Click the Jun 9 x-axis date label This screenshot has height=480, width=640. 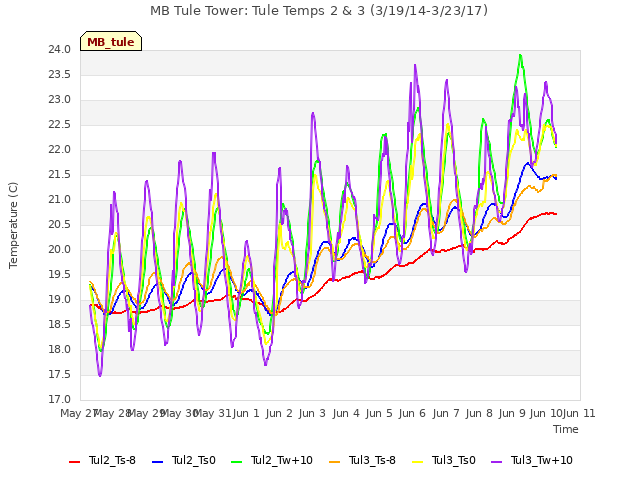click(512, 413)
